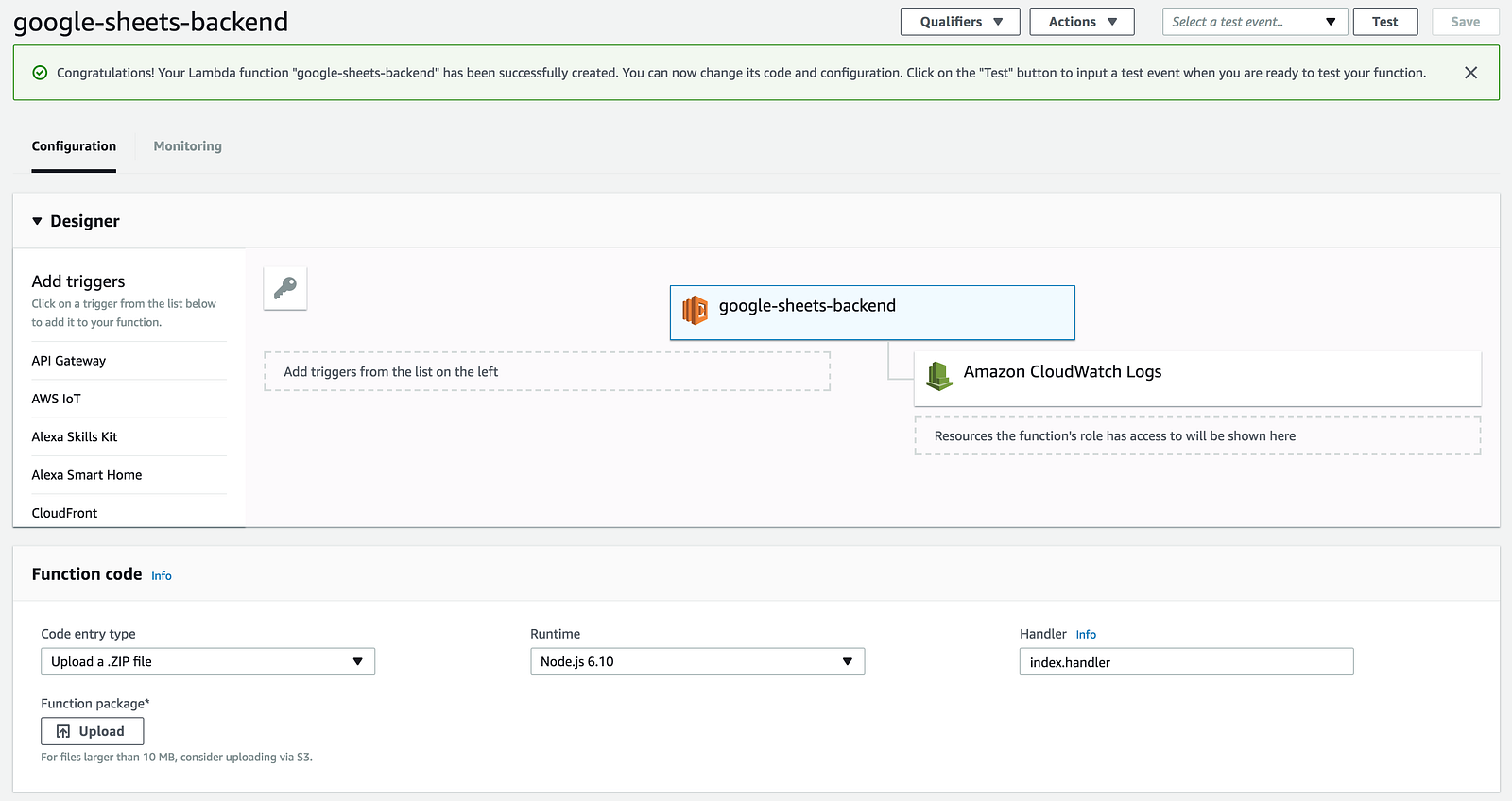Image resolution: width=1512 pixels, height=801 pixels.
Task: Click the key permissions icon in Designer
Action: pyautogui.click(x=285, y=288)
